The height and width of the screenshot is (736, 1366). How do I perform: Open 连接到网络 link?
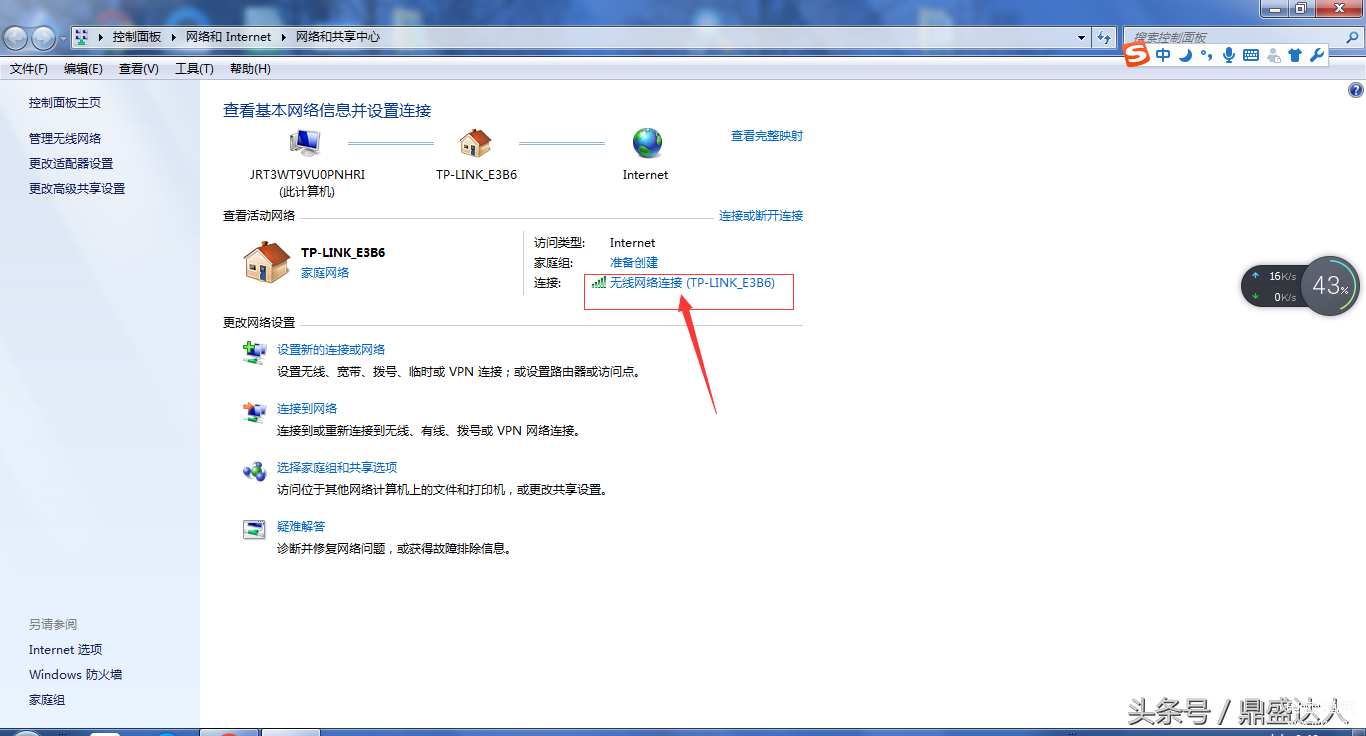coord(307,409)
